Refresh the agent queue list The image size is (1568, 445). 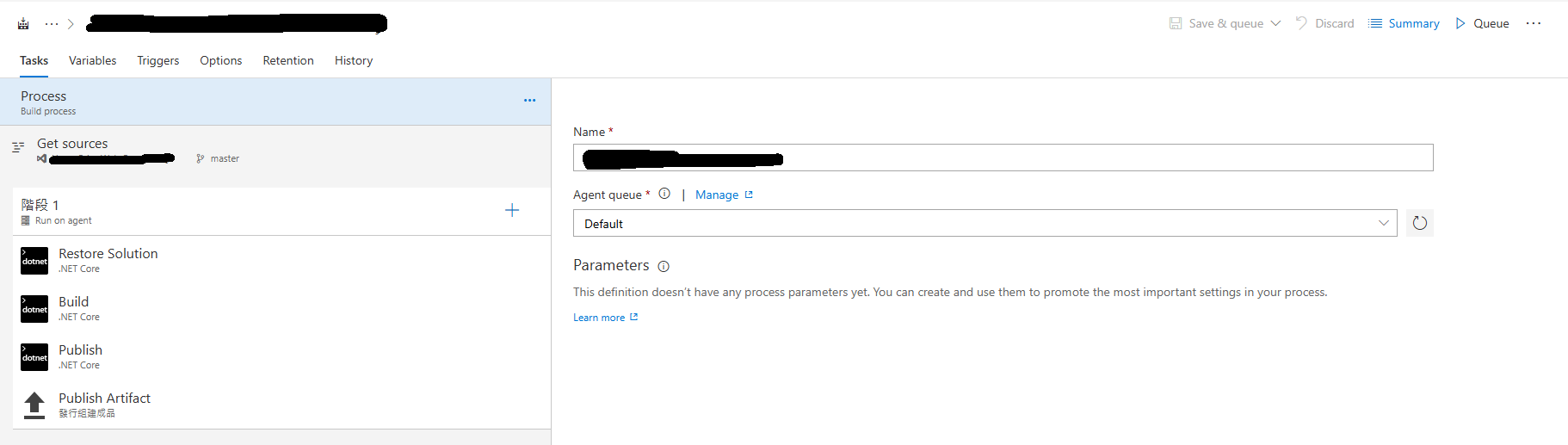(1419, 224)
